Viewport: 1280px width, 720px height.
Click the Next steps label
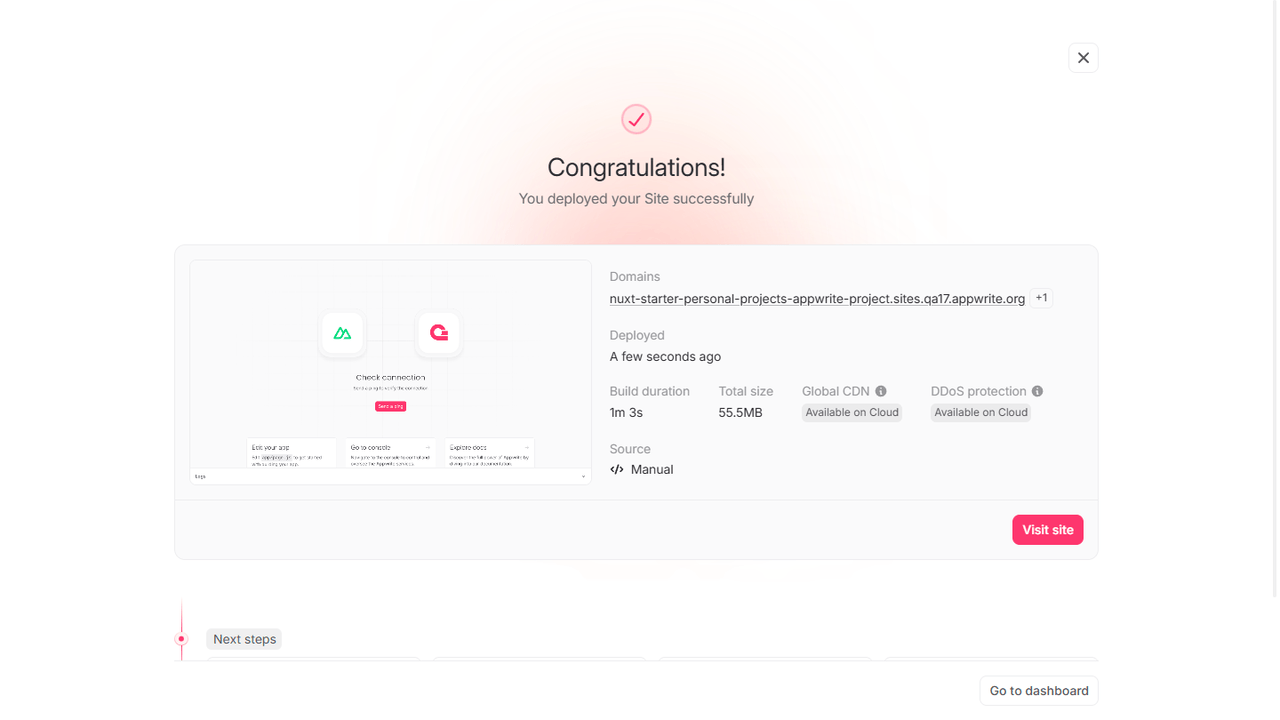pyautogui.click(x=243, y=638)
